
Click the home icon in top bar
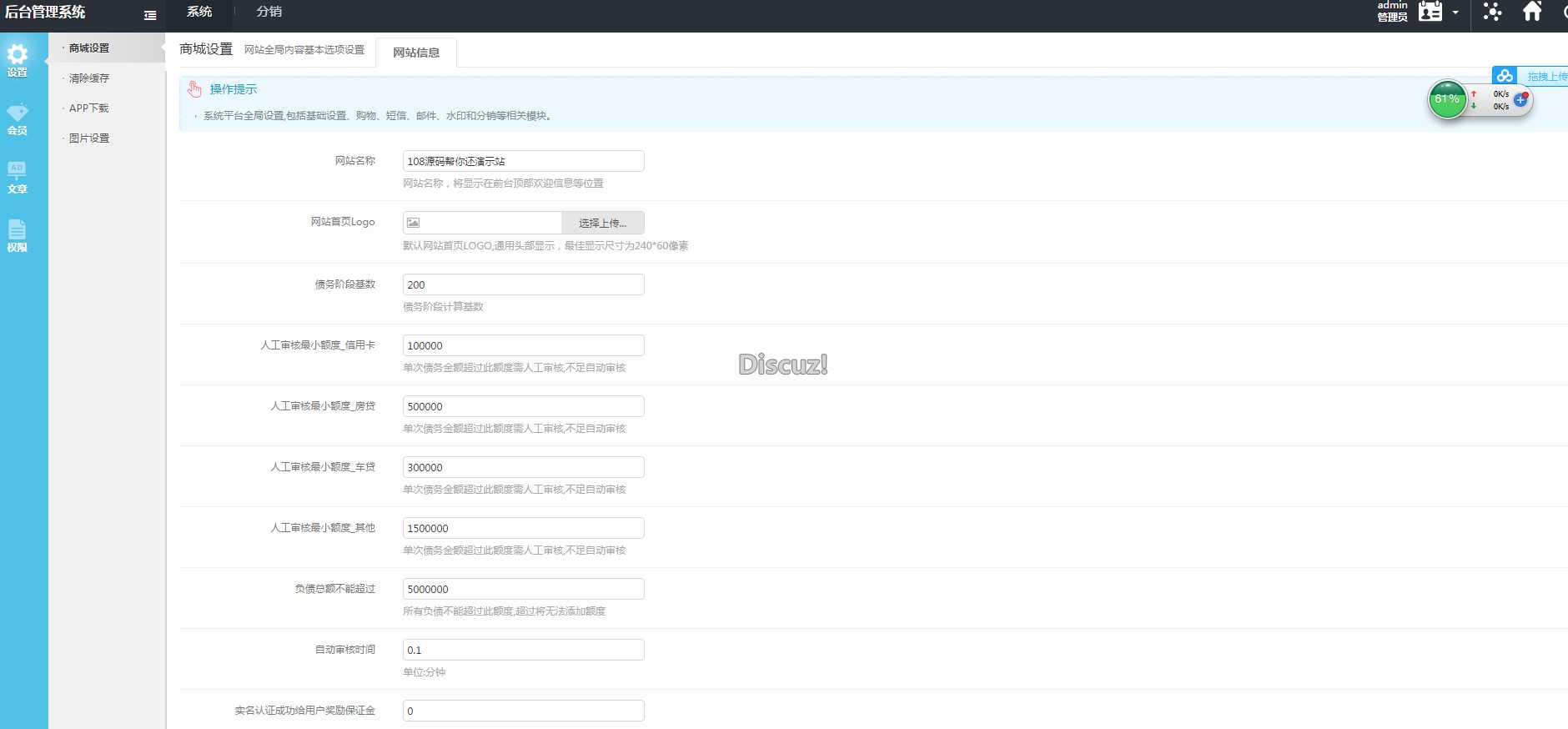click(1532, 12)
